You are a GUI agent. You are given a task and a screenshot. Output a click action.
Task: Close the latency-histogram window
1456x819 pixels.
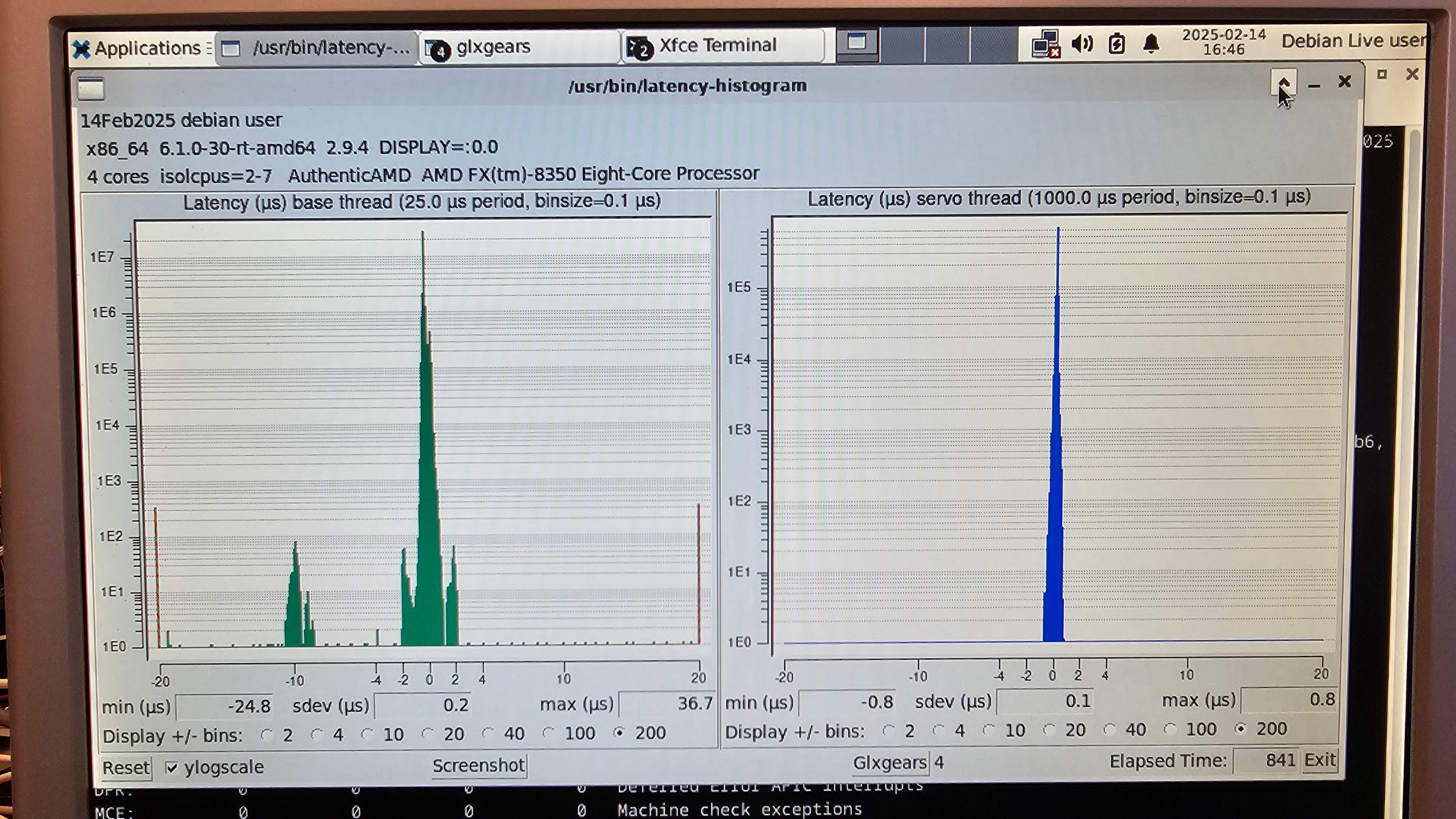coord(1345,82)
